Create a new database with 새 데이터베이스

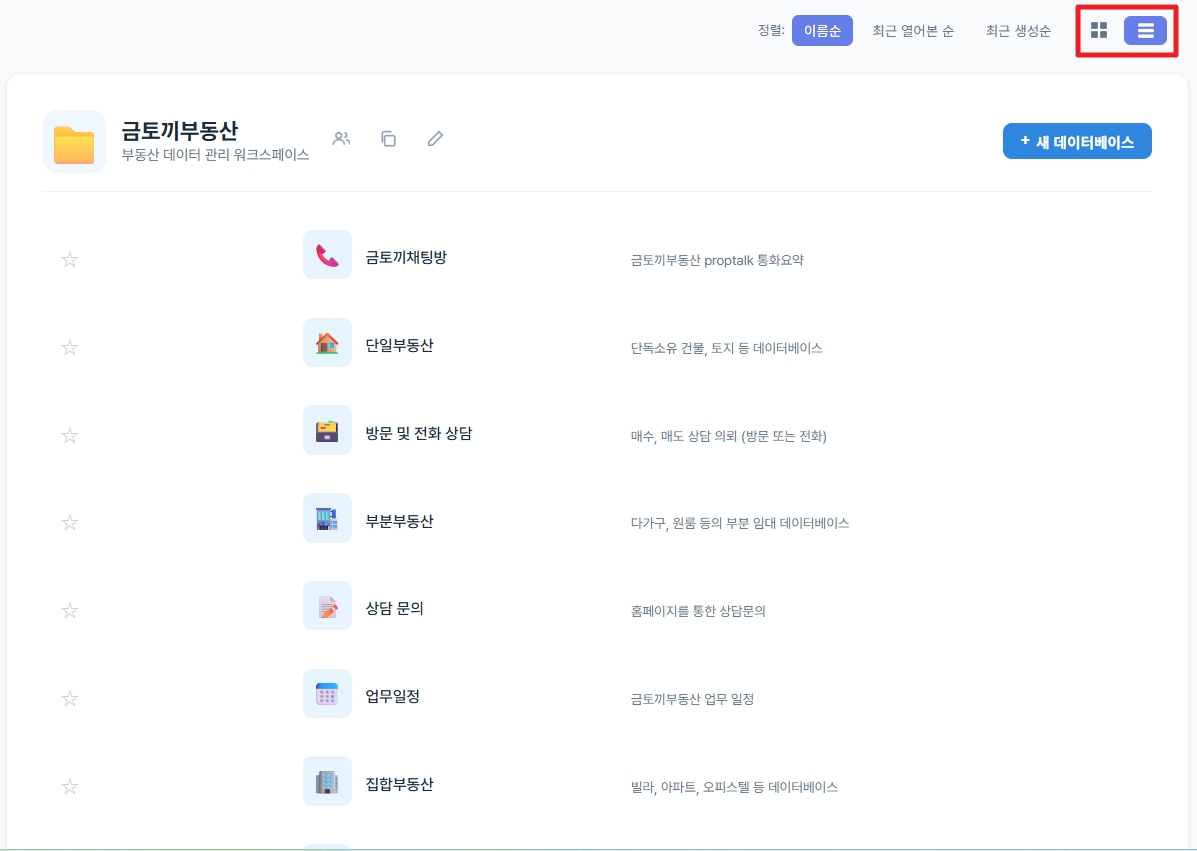pyautogui.click(x=1076, y=141)
